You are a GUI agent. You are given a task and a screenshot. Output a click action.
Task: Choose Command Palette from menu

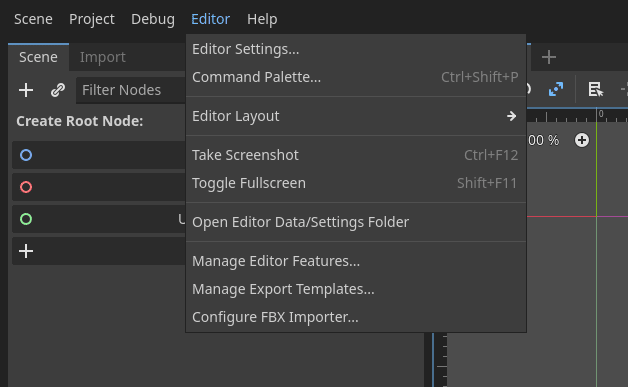[x=356, y=77]
